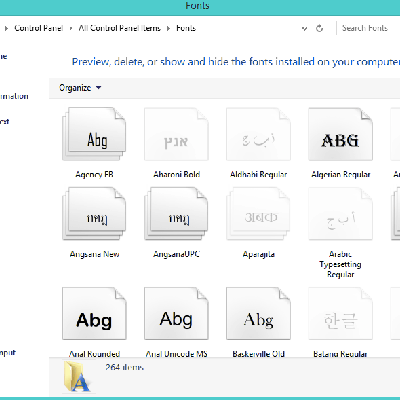Select the Arial Unicode MS font icon

pos(176,314)
